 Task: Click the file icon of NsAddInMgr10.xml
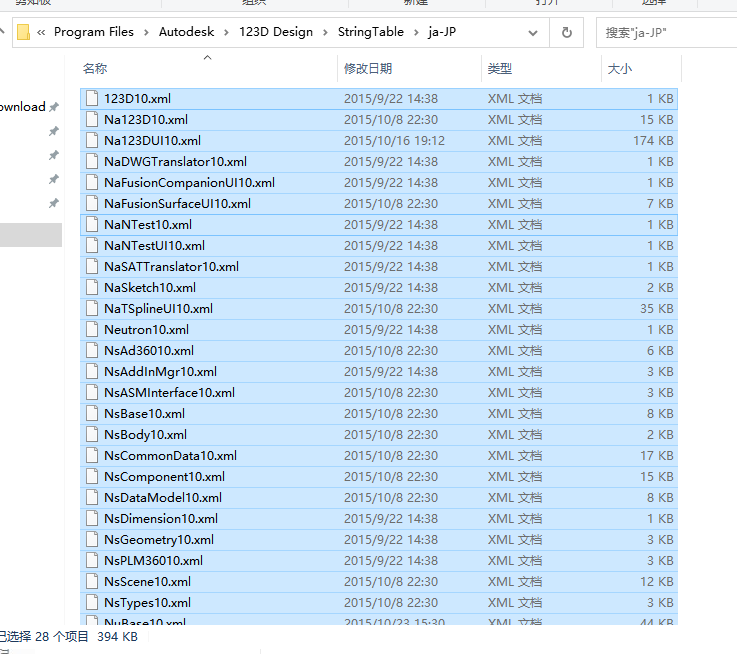click(x=92, y=371)
